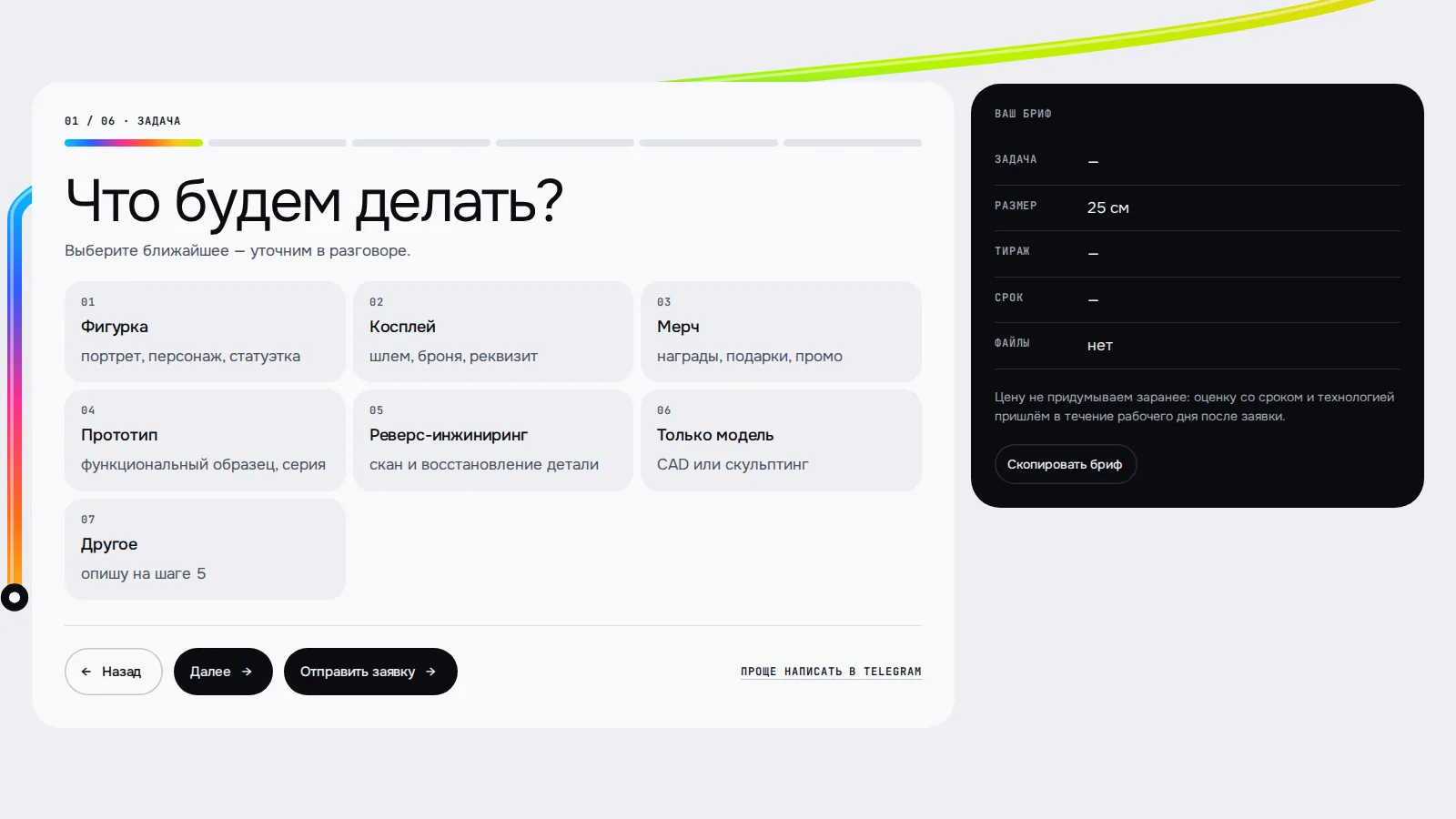Select the Другое option card
The width and height of the screenshot is (1456, 819).
click(205, 549)
